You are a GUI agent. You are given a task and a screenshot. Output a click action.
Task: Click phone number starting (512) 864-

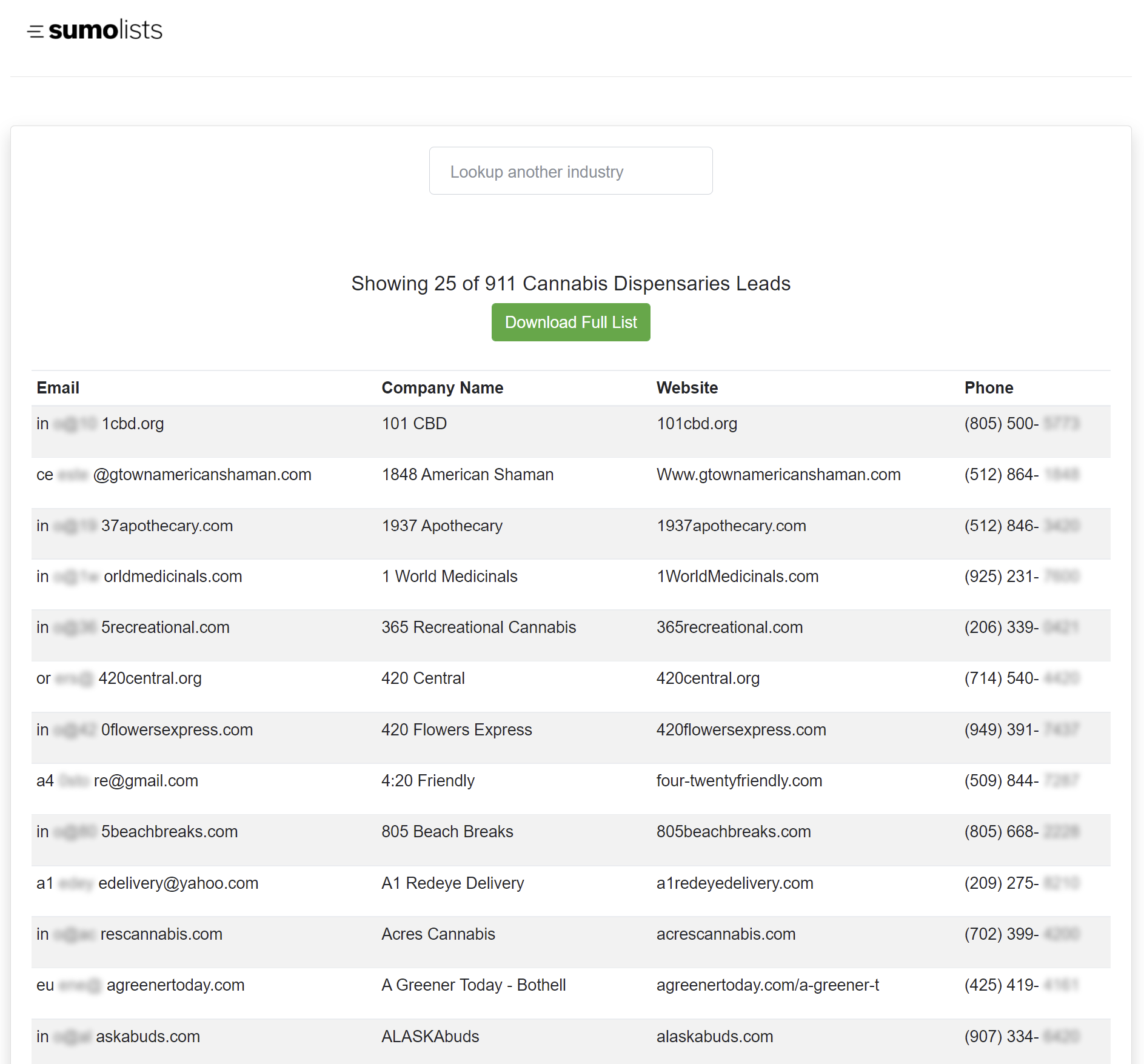(x=1022, y=475)
